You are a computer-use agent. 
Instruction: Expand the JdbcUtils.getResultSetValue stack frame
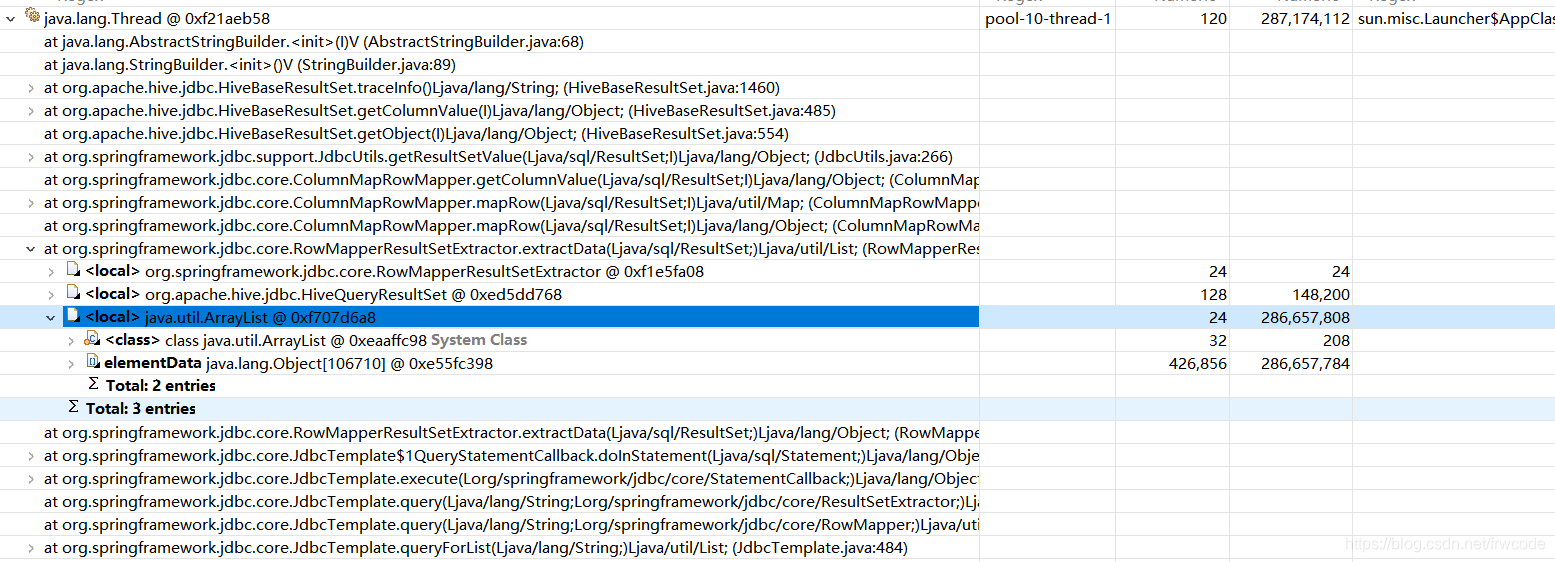[x=31, y=157]
